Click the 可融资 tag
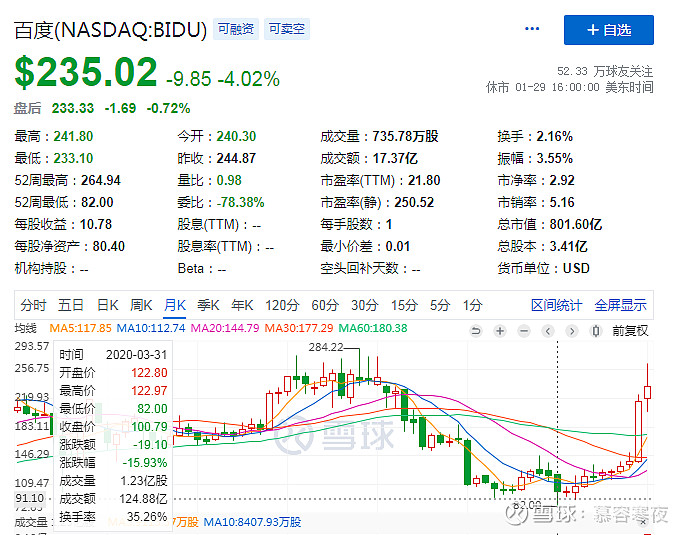Screen dimensions: 688x535 [236, 29]
